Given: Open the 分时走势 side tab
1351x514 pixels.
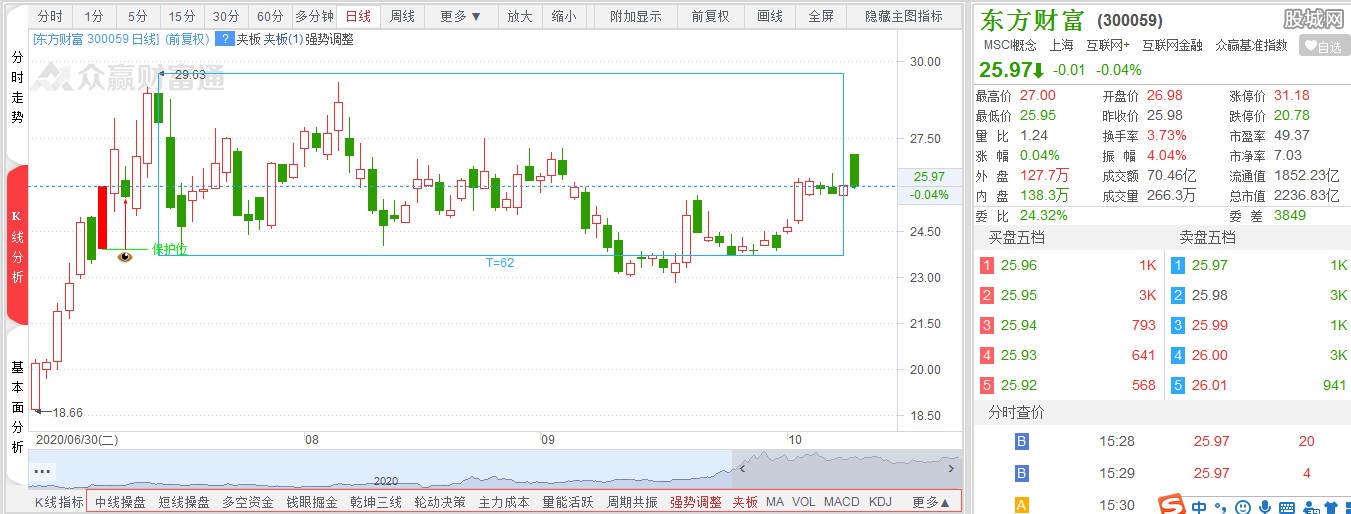Looking at the screenshot, I should 17,89.
